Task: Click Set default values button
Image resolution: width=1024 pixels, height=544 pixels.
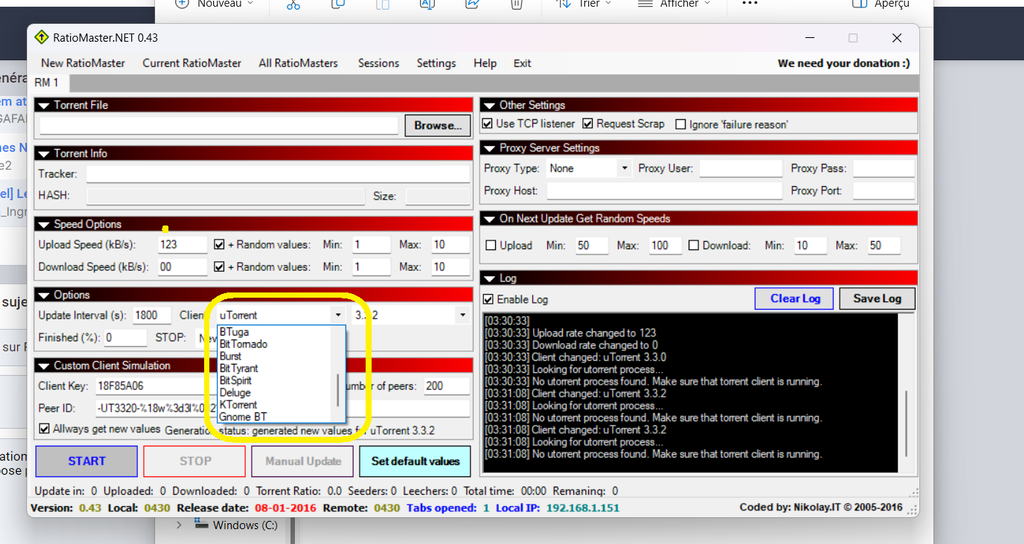Action: pyautogui.click(x=415, y=461)
